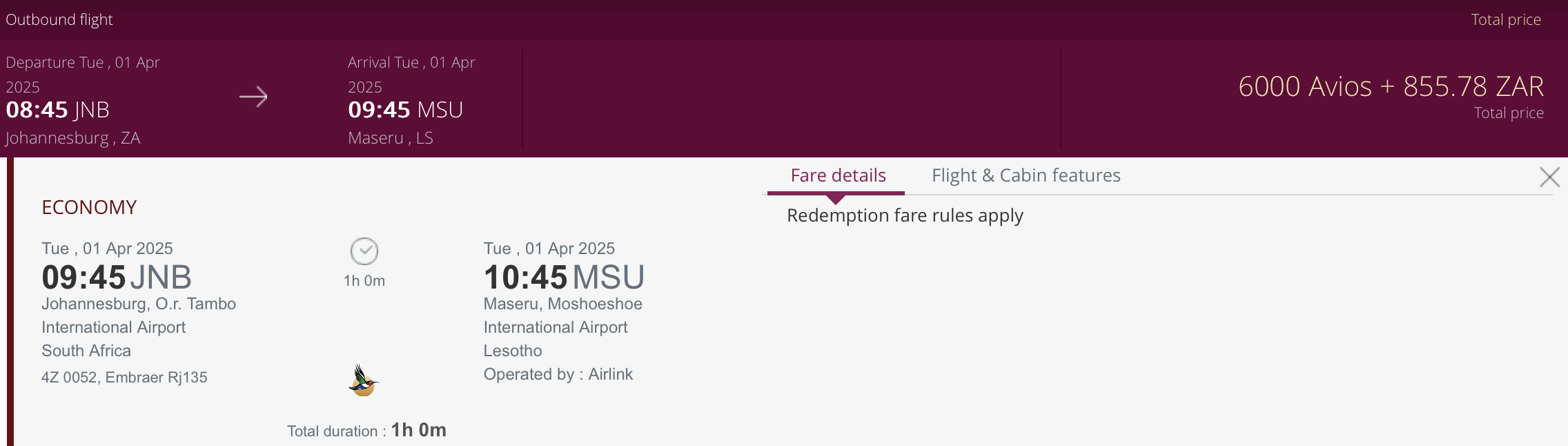Viewport: 1568px width, 446px height.
Task: Click the Total duration 1h 0m line
Action: click(x=366, y=431)
